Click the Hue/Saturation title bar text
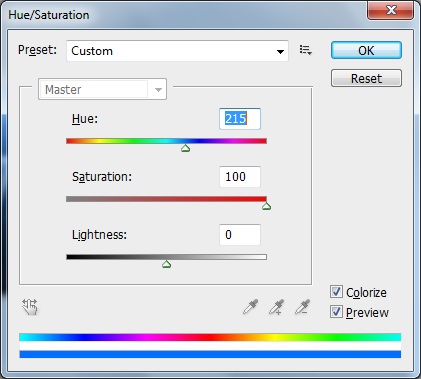The height and width of the screenshot is (379, 421). (49, 15)
